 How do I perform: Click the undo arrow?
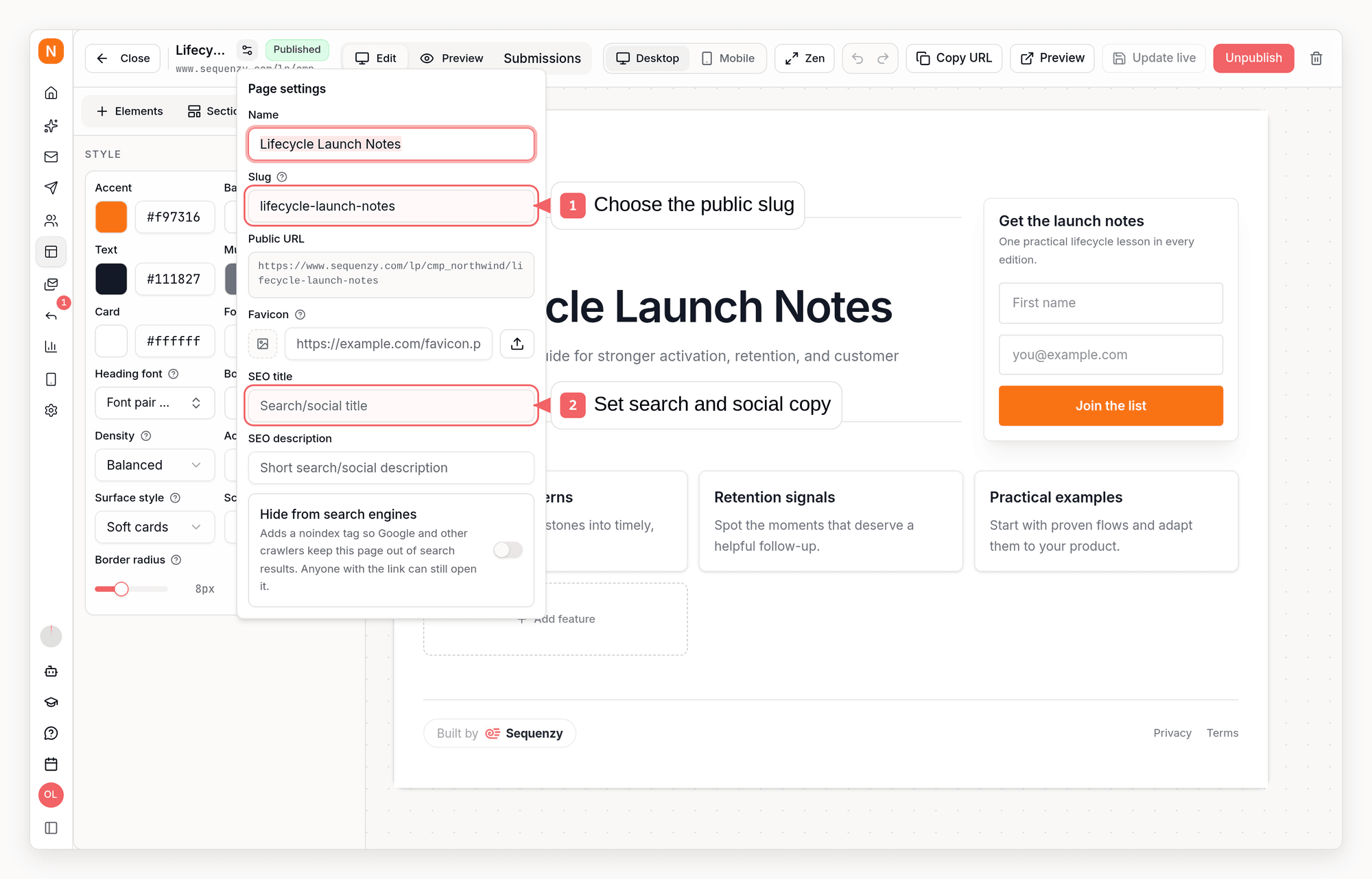pos(858,58)
